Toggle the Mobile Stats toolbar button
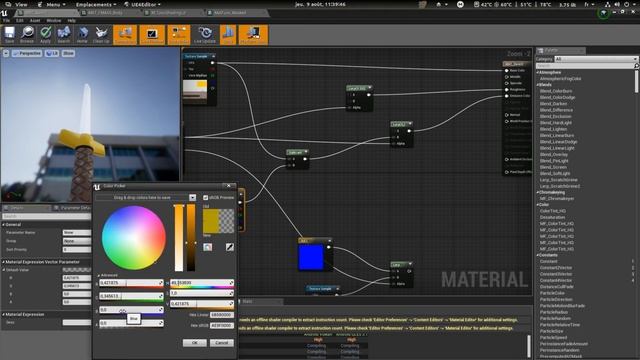The image size is (640, 360). pyautogui.click(x=253, y=35)
